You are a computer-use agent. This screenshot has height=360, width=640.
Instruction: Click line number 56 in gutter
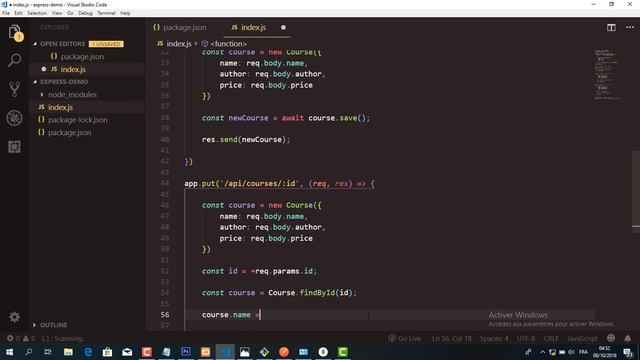(x=164, y=315)
